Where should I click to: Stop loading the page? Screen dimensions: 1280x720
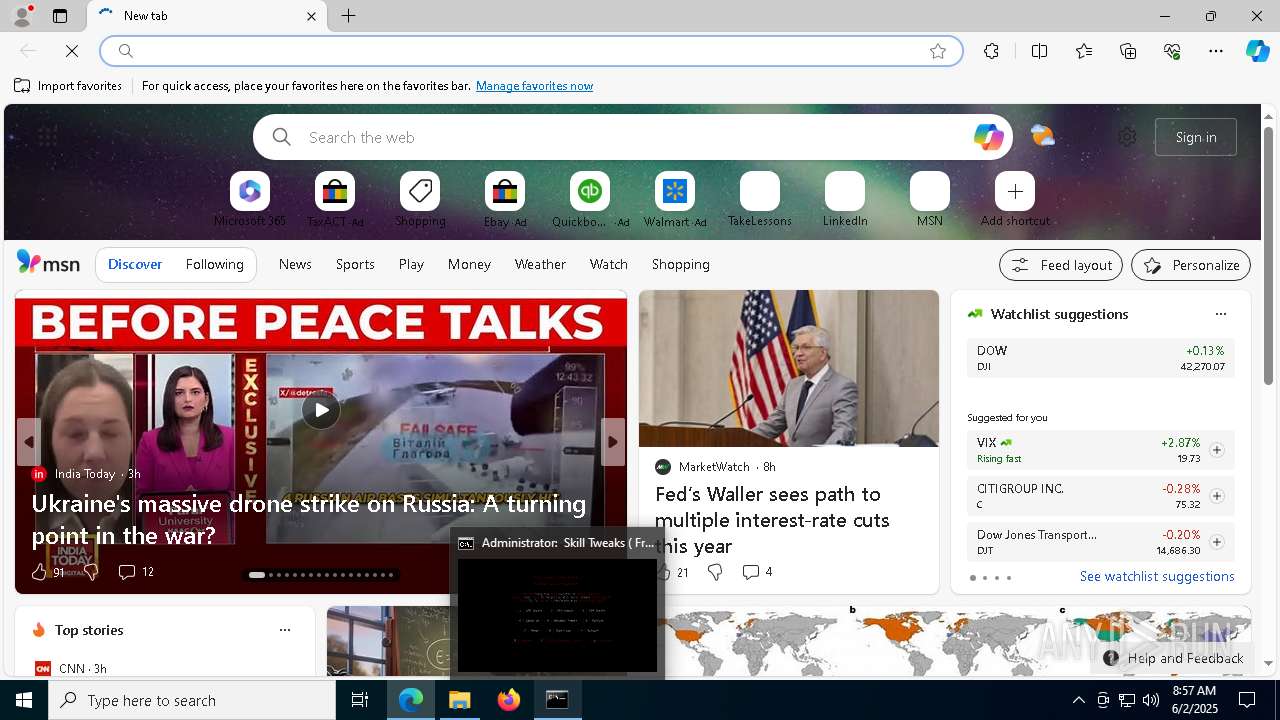[x=72, y=51]
